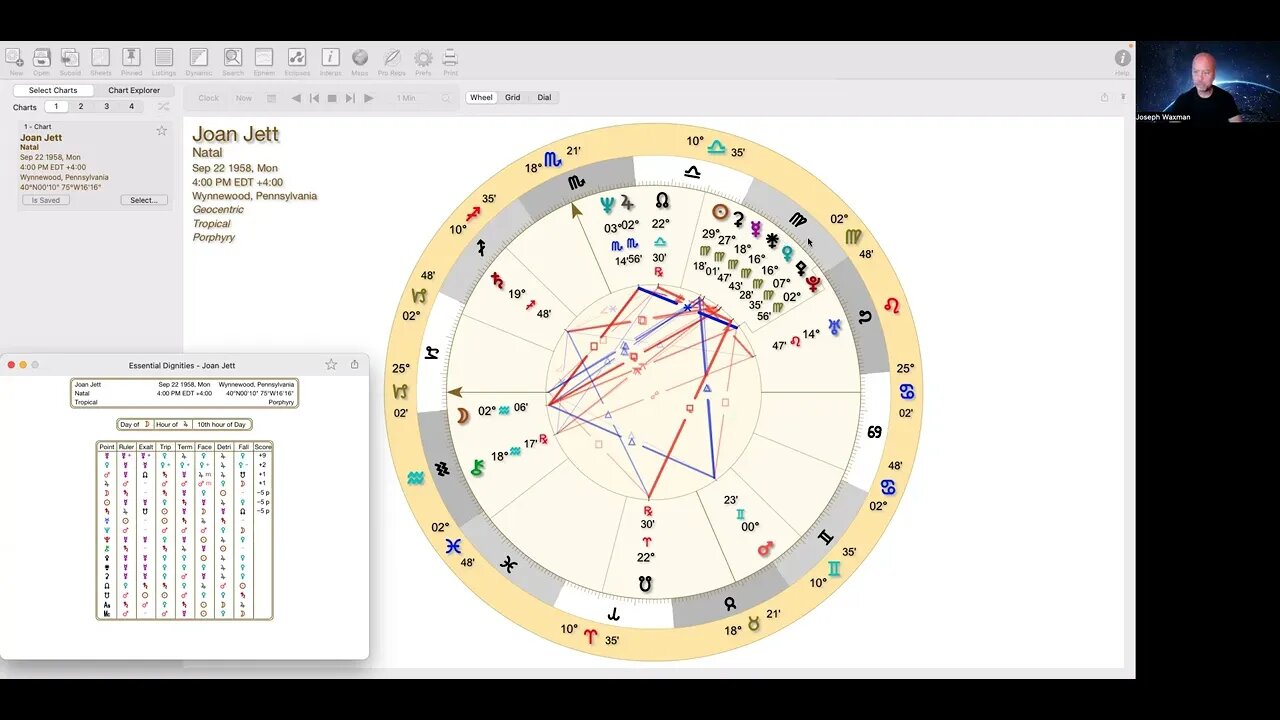The height and width of the screenshot is (720, 1280).
Task: Open the Subsid charts tool
Action: (70, 59)
